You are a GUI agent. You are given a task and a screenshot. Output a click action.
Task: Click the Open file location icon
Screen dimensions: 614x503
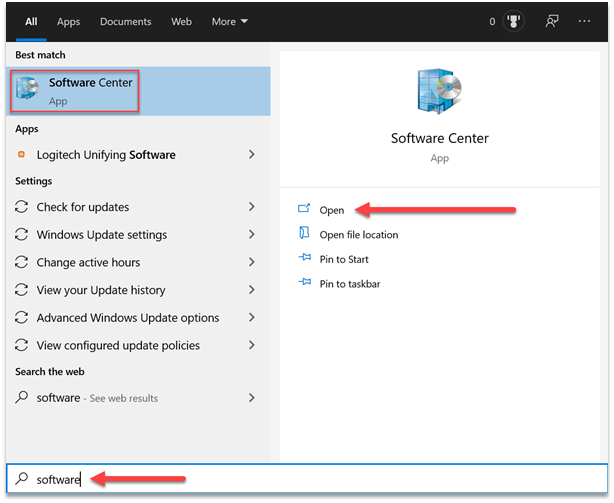[x=305, y=234]
